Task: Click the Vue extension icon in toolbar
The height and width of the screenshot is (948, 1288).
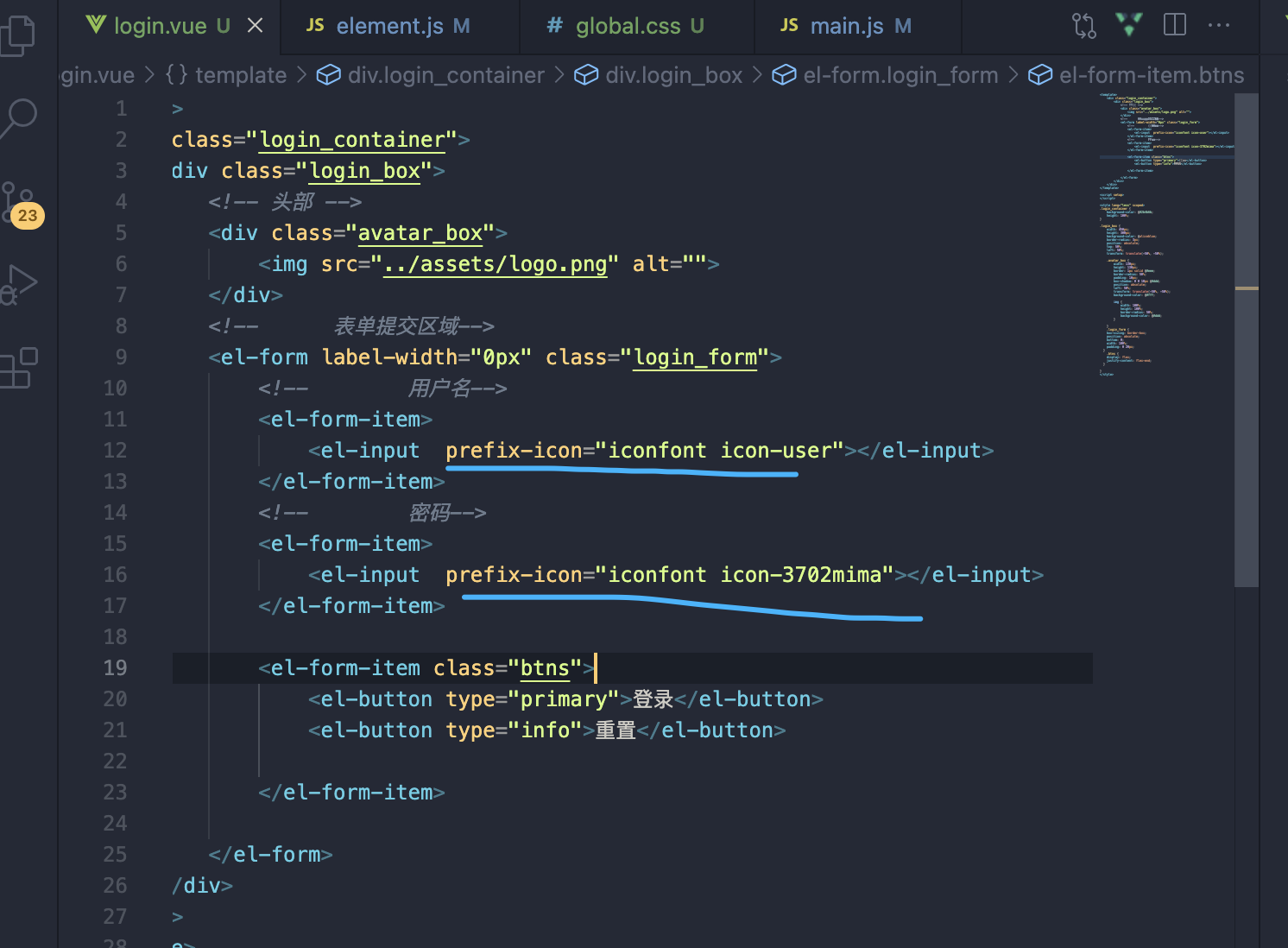Action: 1129,24
